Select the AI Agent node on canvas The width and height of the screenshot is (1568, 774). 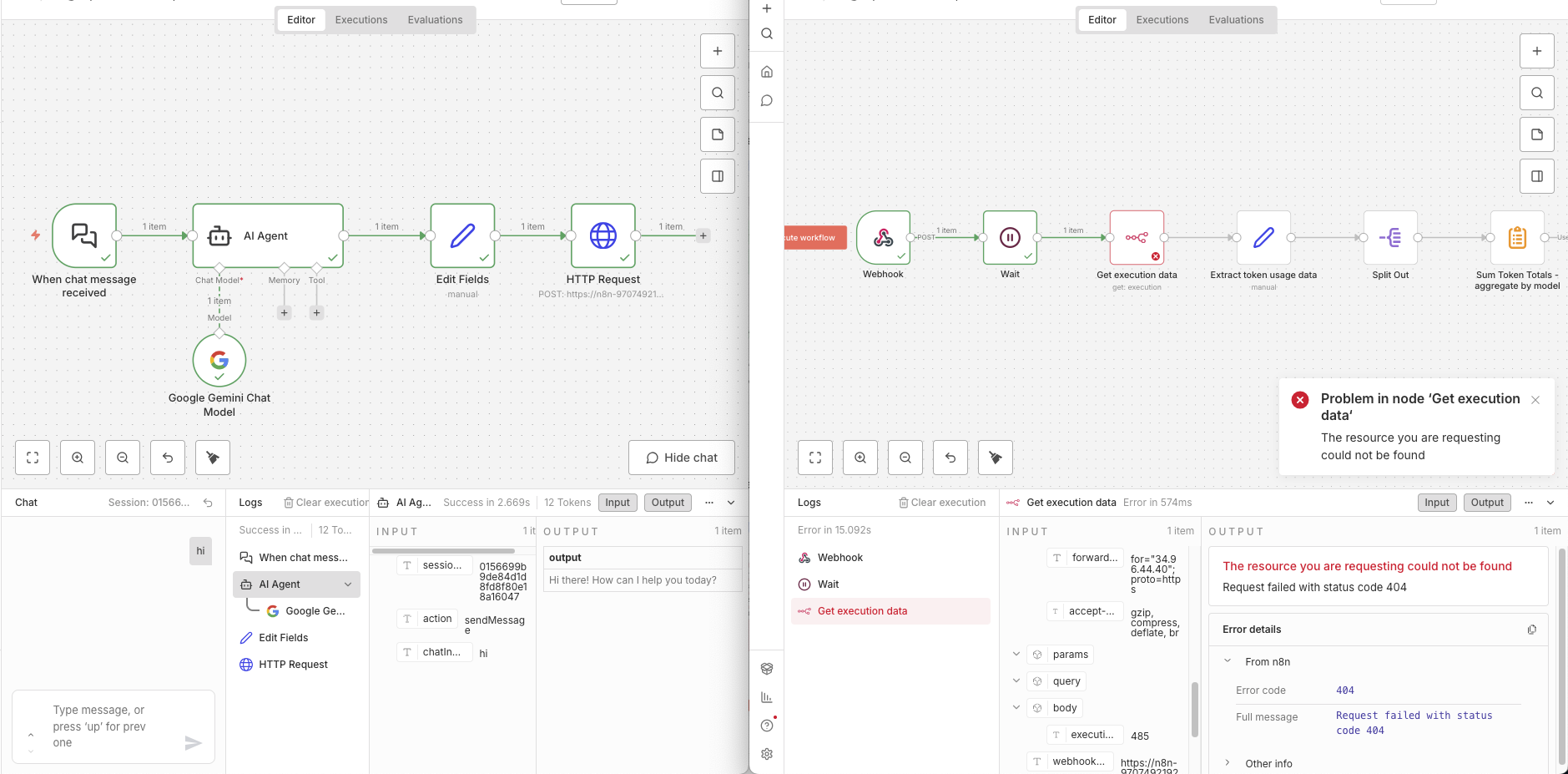click(268, 235)
